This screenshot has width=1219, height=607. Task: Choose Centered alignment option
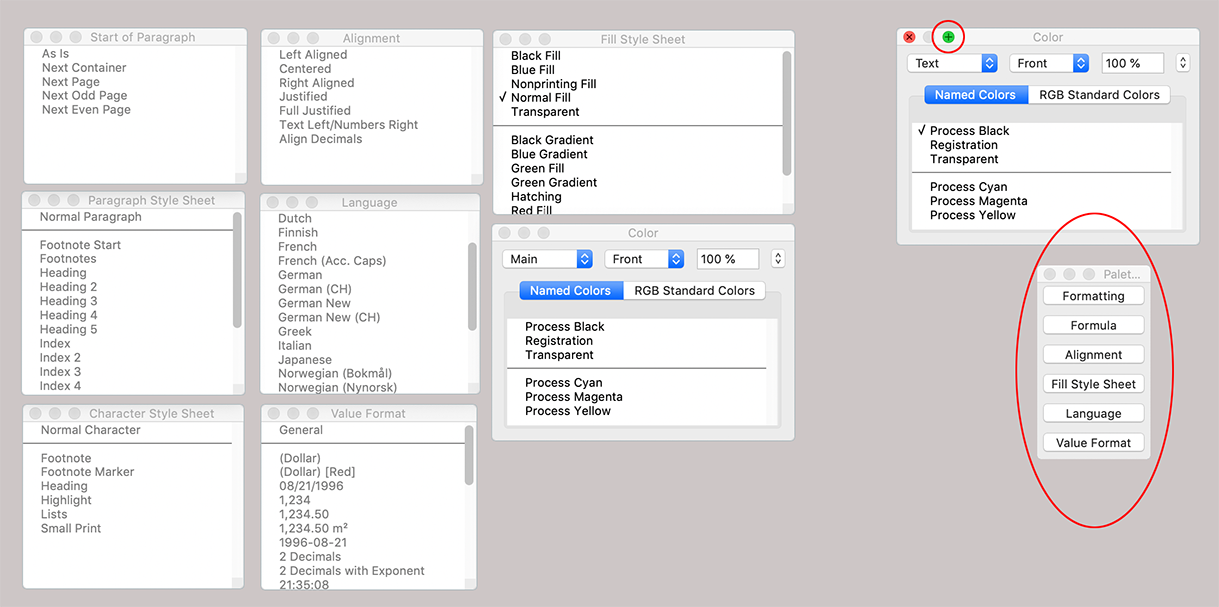pos(305,69)
